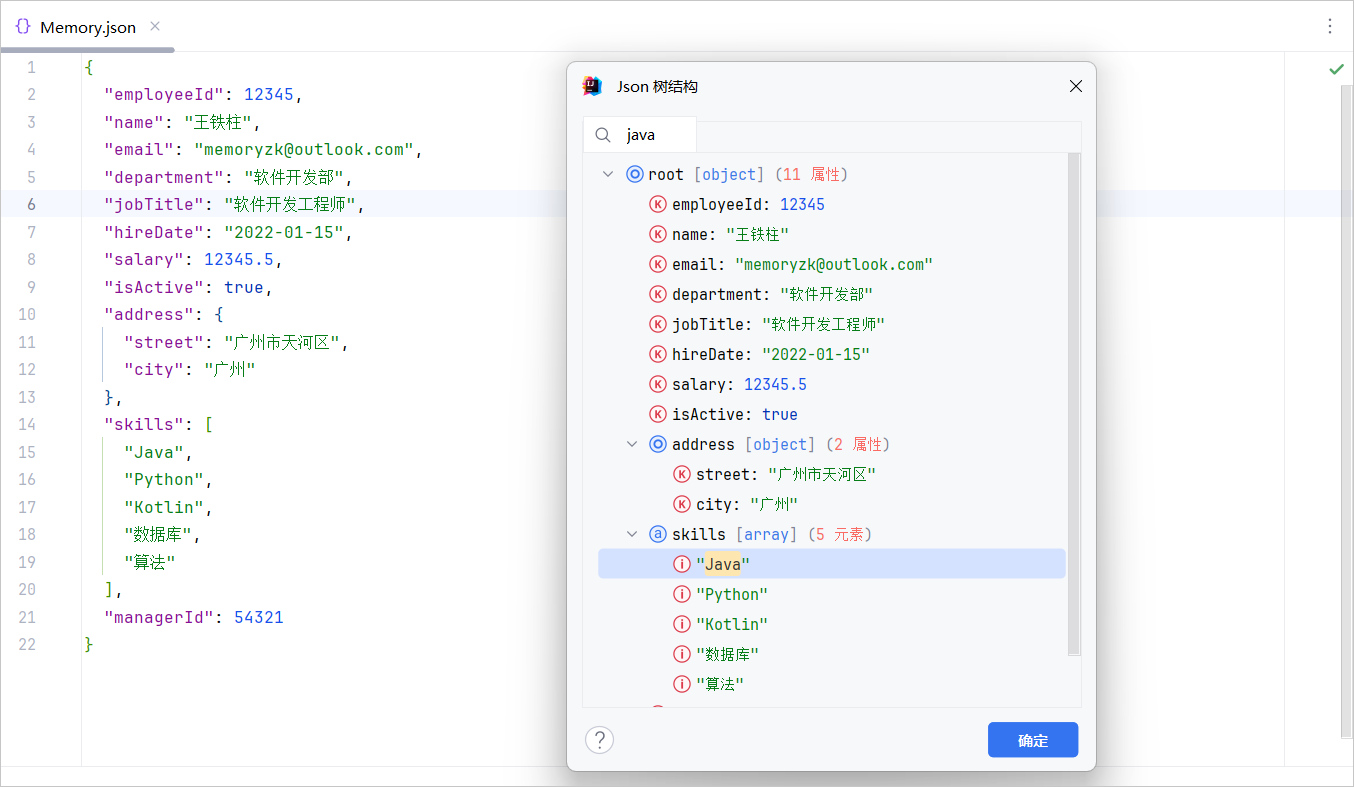This screenshot has width=1354, height=787.
Task: Close the Json 树结构 dialog
Action: (x=1075, y=86)
